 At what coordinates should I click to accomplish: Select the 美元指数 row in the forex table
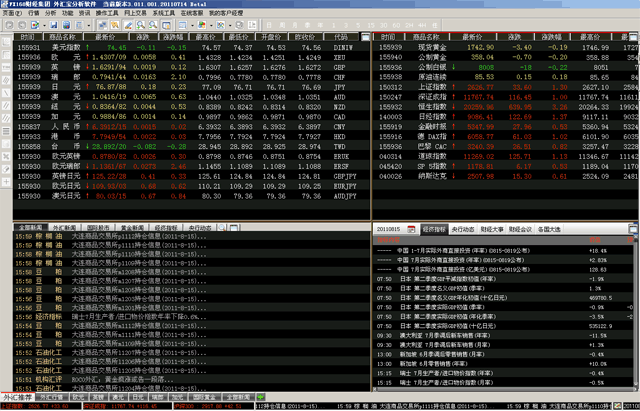[192, 47]
